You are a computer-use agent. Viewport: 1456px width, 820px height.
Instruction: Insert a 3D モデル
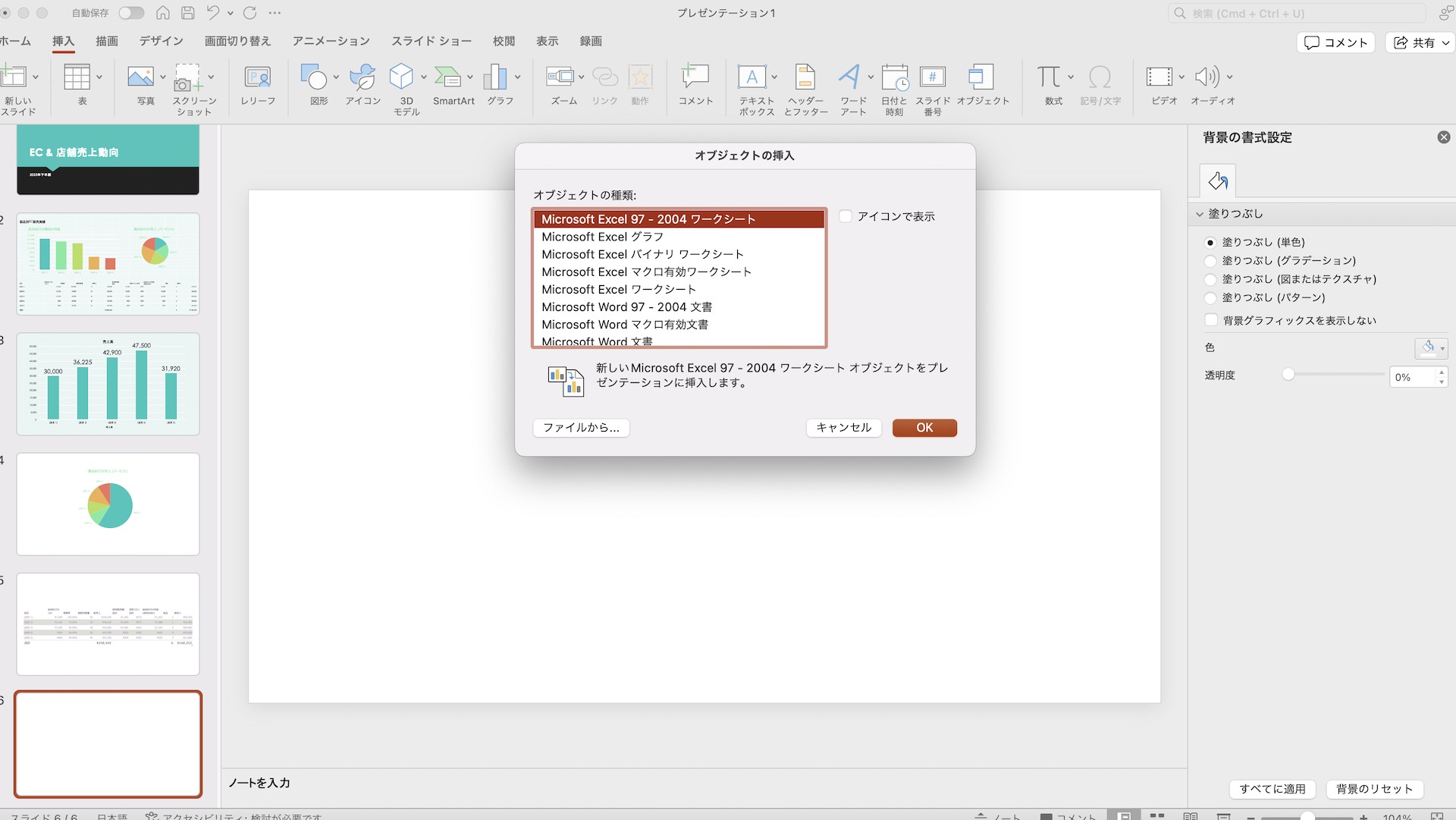coord(401,77)
